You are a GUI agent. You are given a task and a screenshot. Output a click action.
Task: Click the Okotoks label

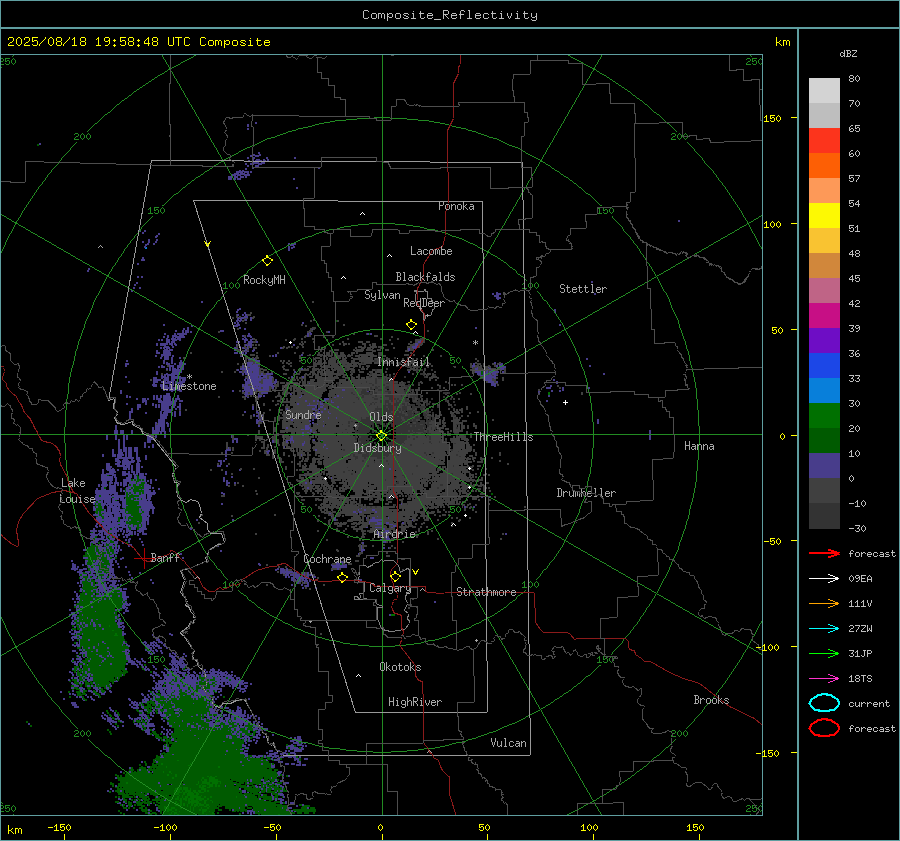click(x=400, y=667)
